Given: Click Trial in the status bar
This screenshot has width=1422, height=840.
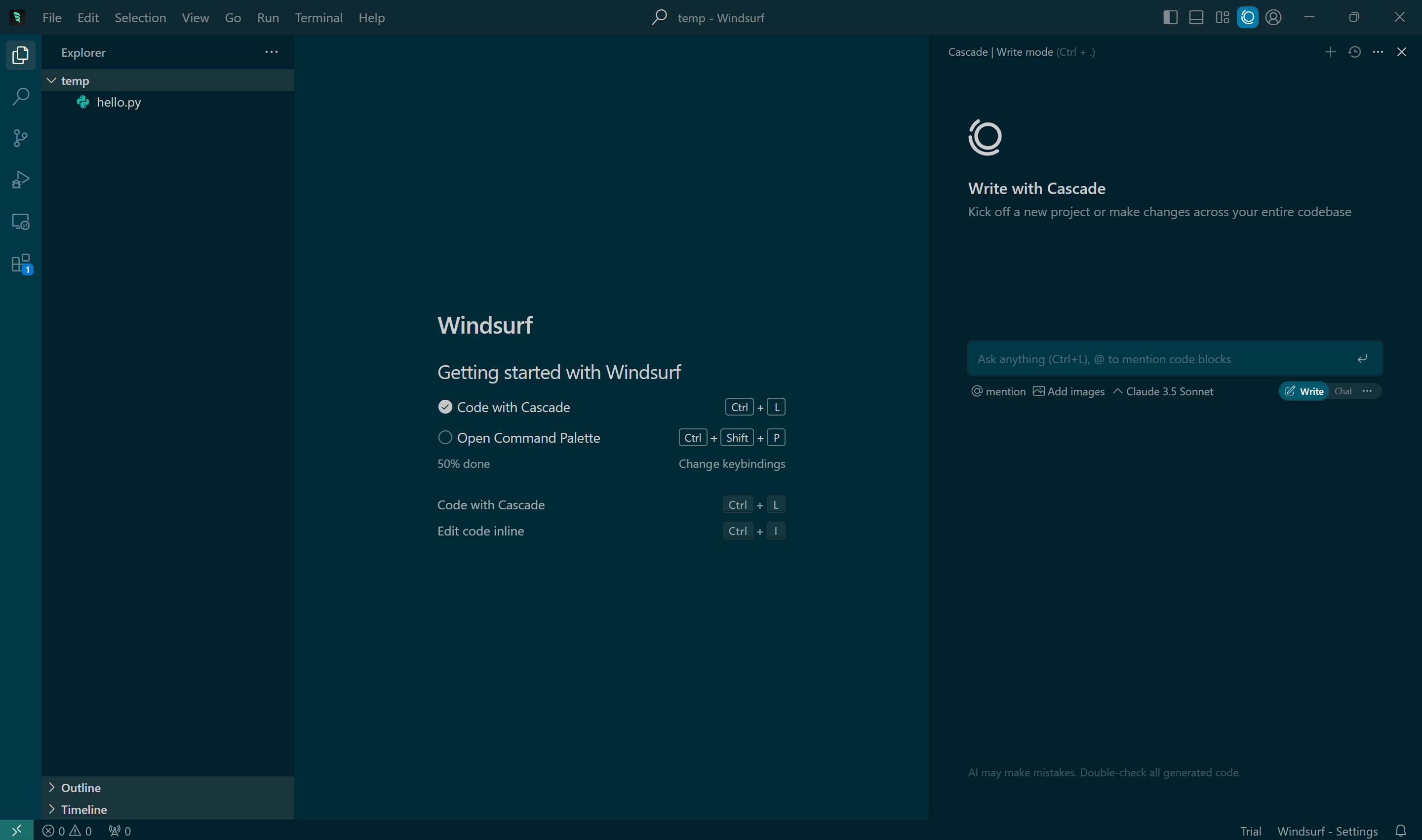Looking at the screenshot, I should (1250, 831).
